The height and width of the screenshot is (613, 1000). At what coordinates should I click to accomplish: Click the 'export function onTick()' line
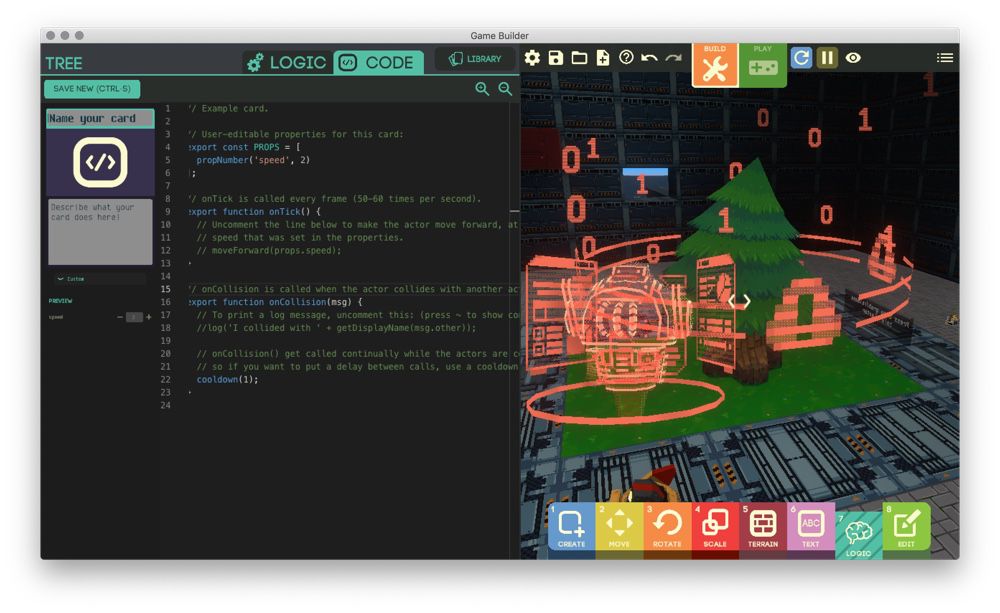coord(254,212)
